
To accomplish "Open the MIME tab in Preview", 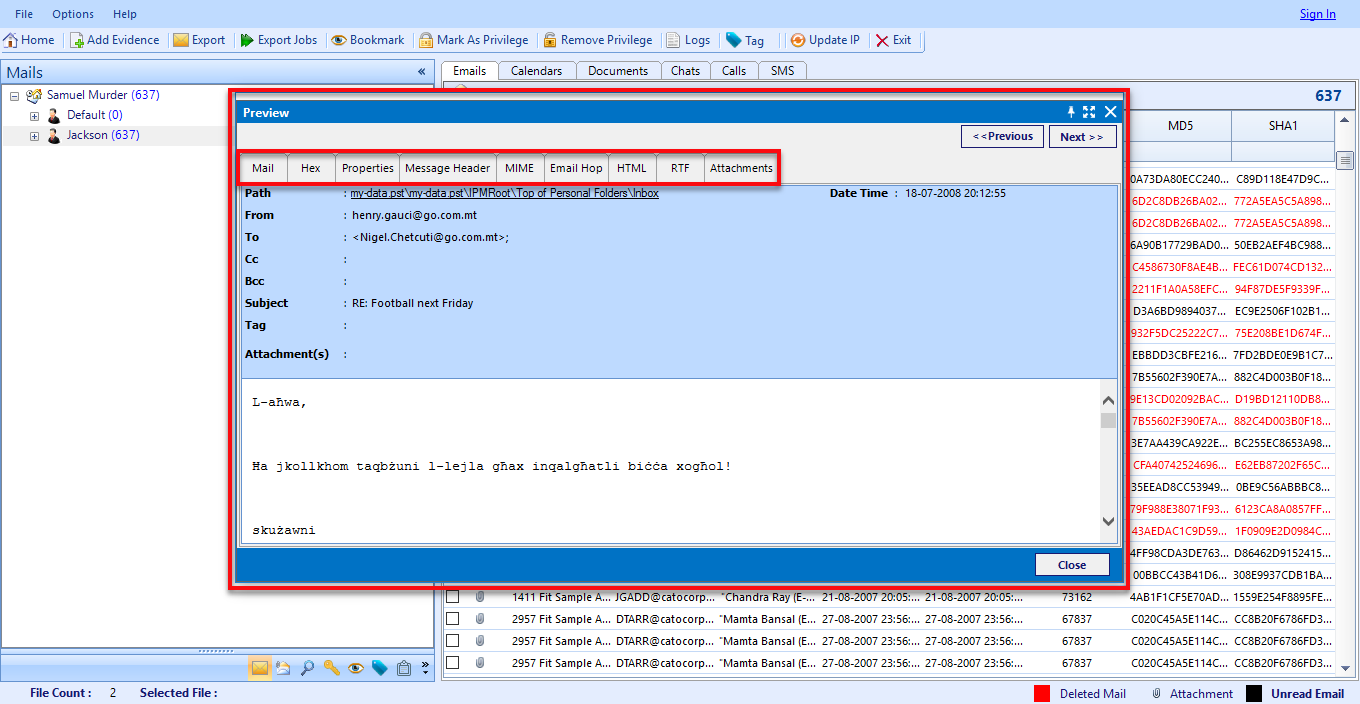I will coord(519,168).
